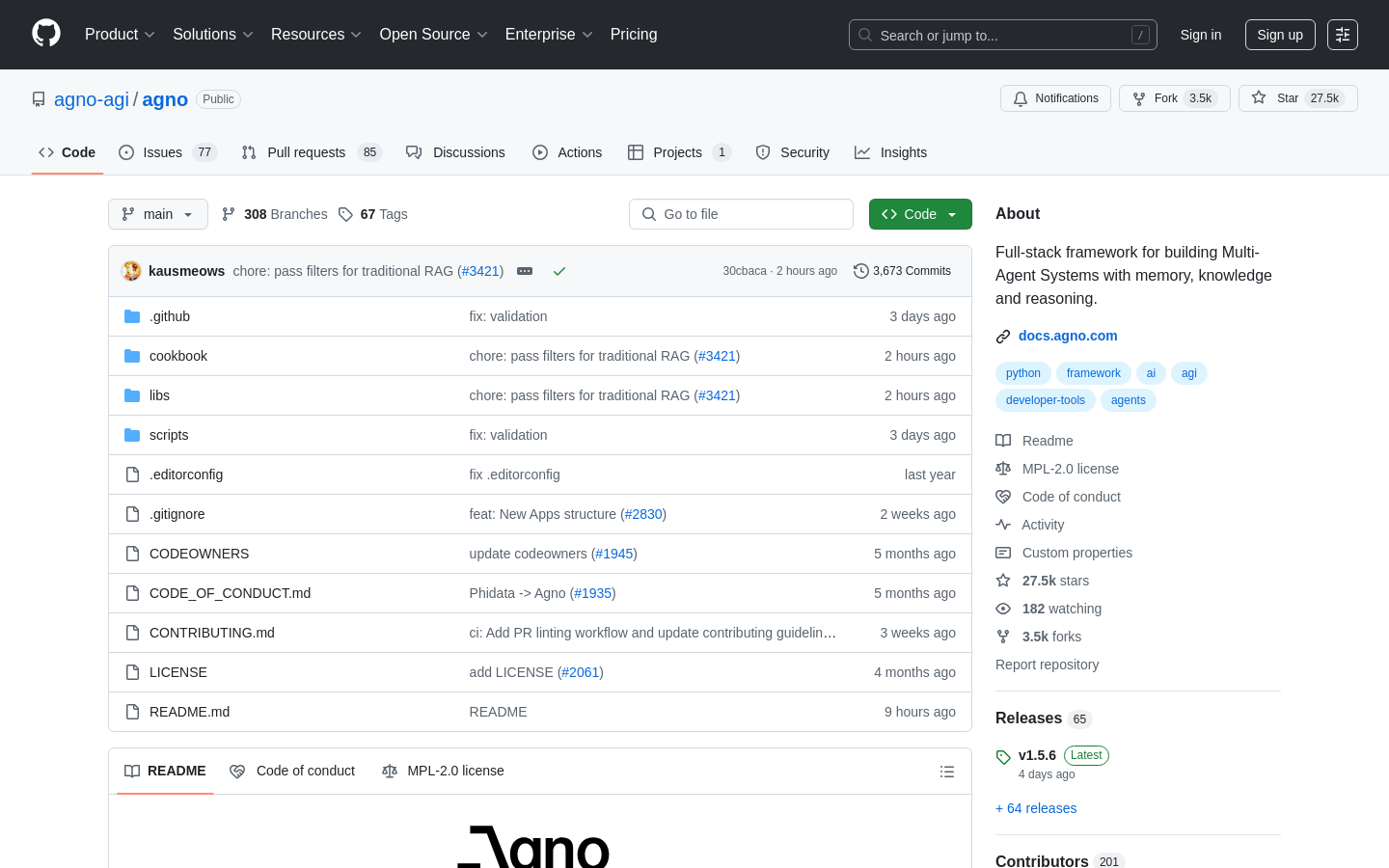Select the MPL-2.0 license README tab
The width and height of the screenshot is (1389, 868).
443,772
